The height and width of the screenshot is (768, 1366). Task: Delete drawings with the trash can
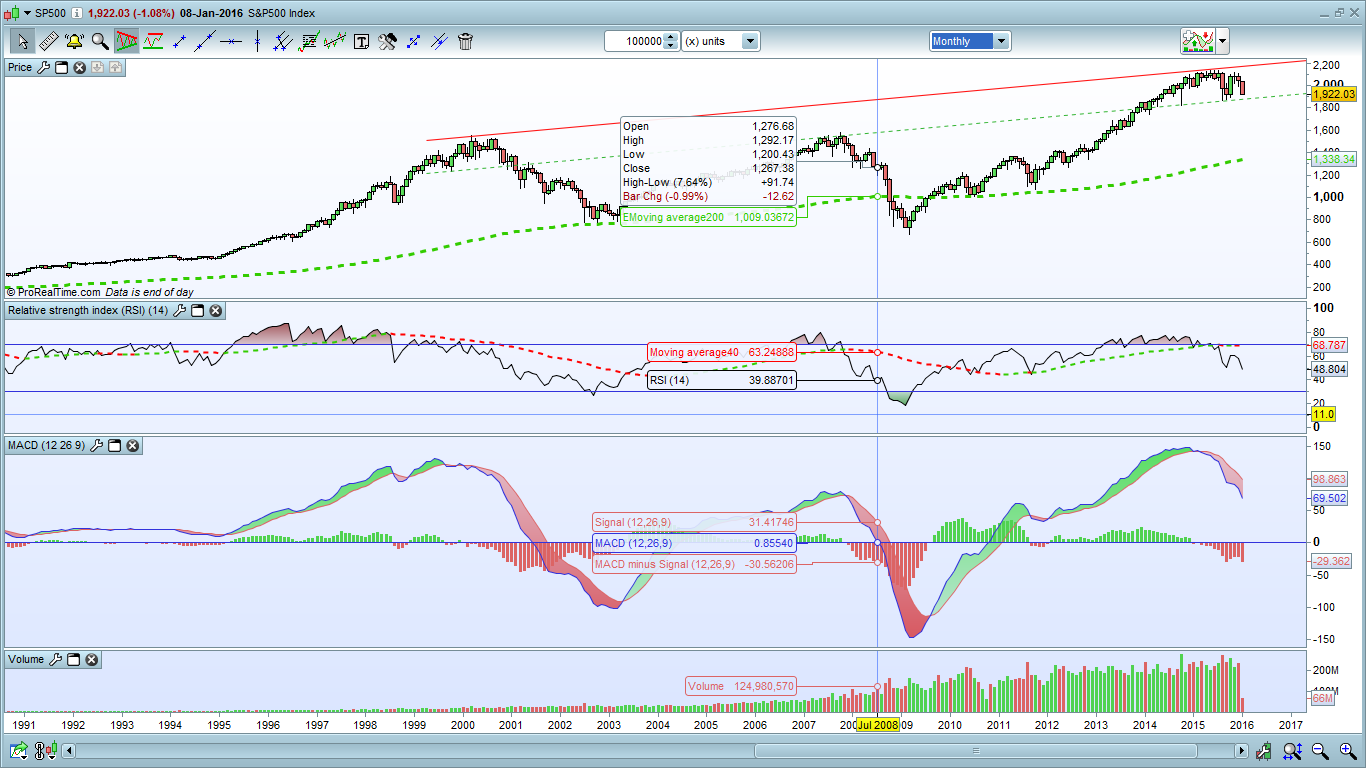click(466, 41)
